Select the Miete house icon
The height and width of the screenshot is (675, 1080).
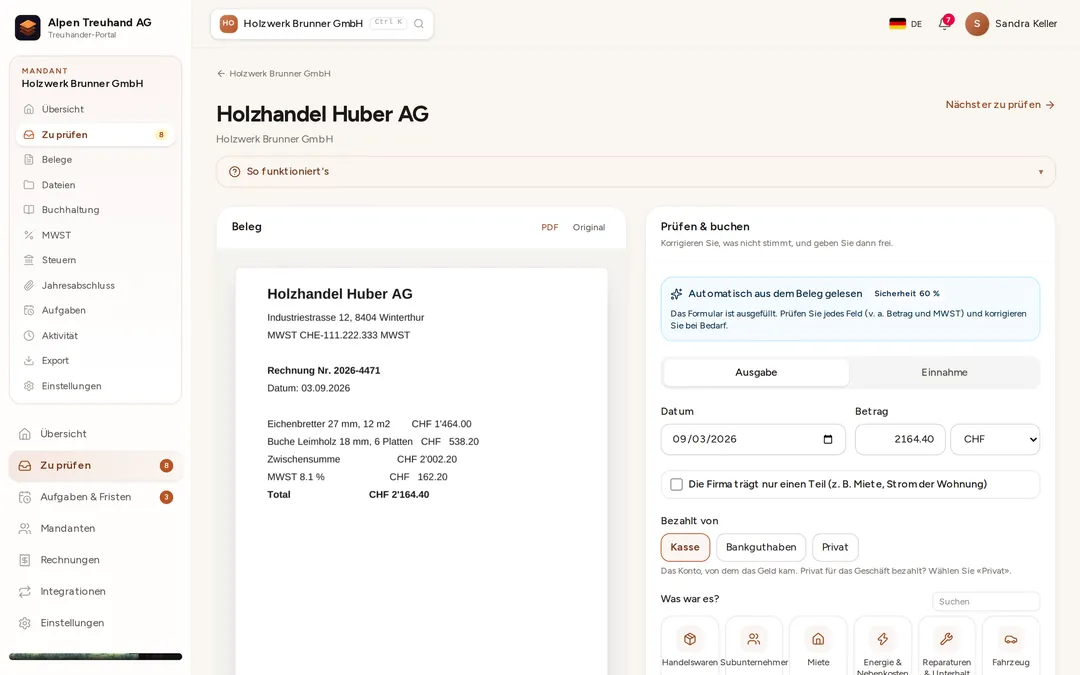point(818,638)
